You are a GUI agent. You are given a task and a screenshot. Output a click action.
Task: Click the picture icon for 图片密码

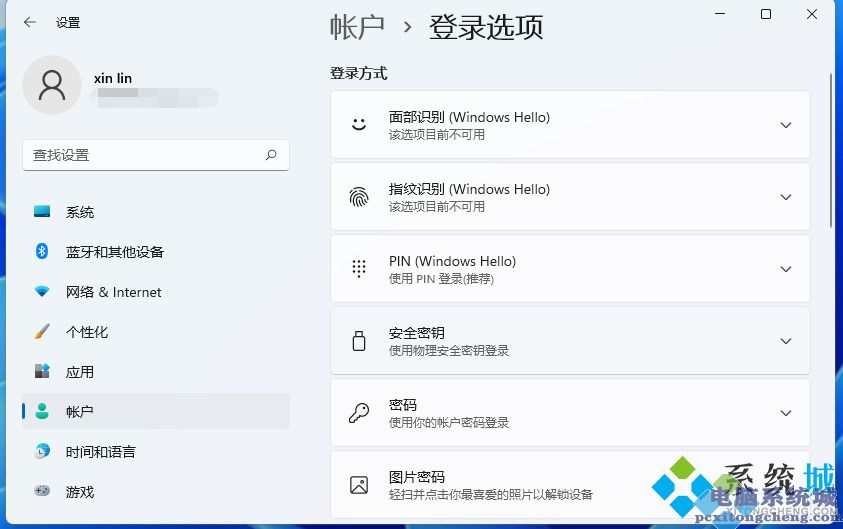[359, 485]
